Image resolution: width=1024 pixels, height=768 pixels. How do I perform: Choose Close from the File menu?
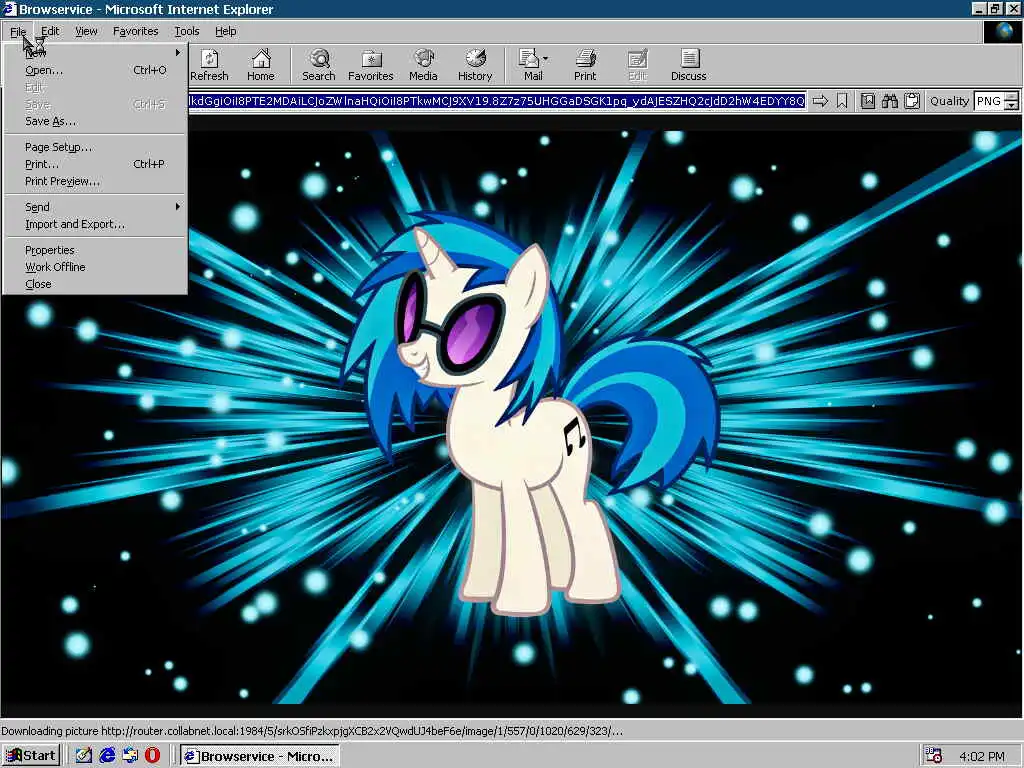tap(95, 284)
